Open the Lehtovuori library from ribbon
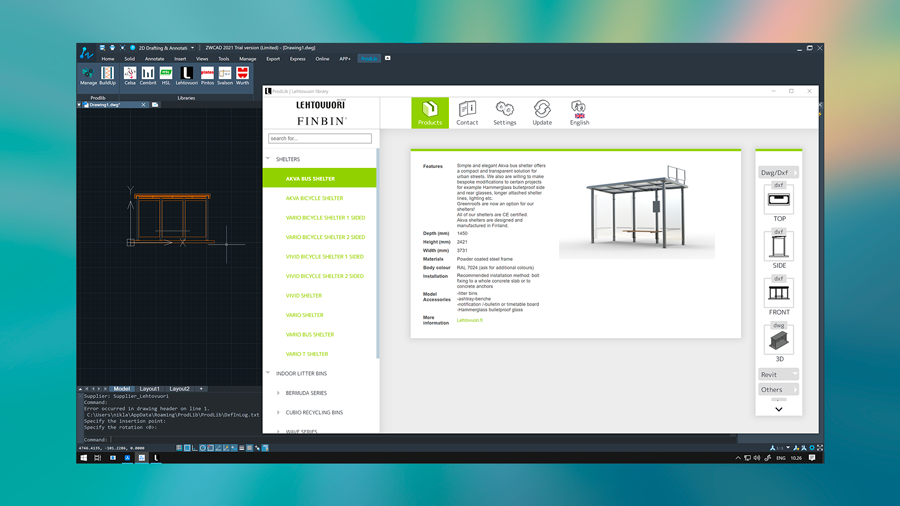900x506 pixels. click(187, 76)
